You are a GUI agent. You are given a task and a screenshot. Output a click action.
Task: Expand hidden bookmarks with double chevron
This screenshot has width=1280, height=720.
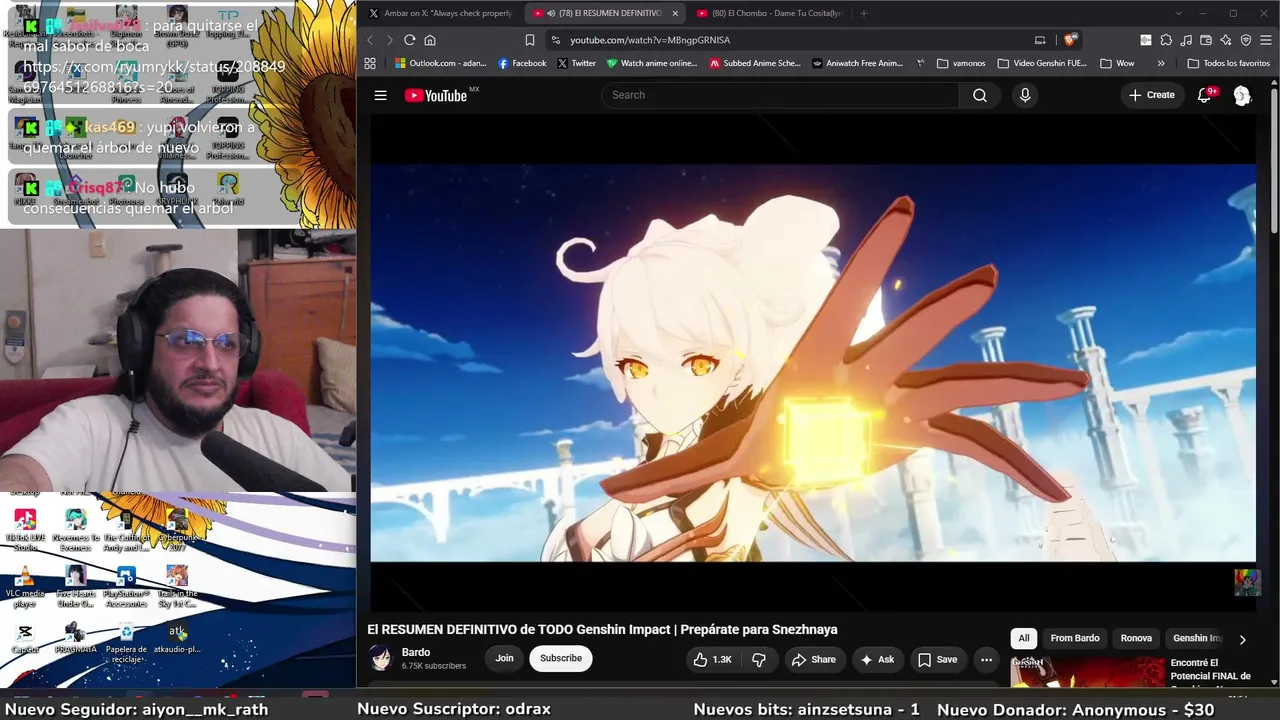(1161, 63)
